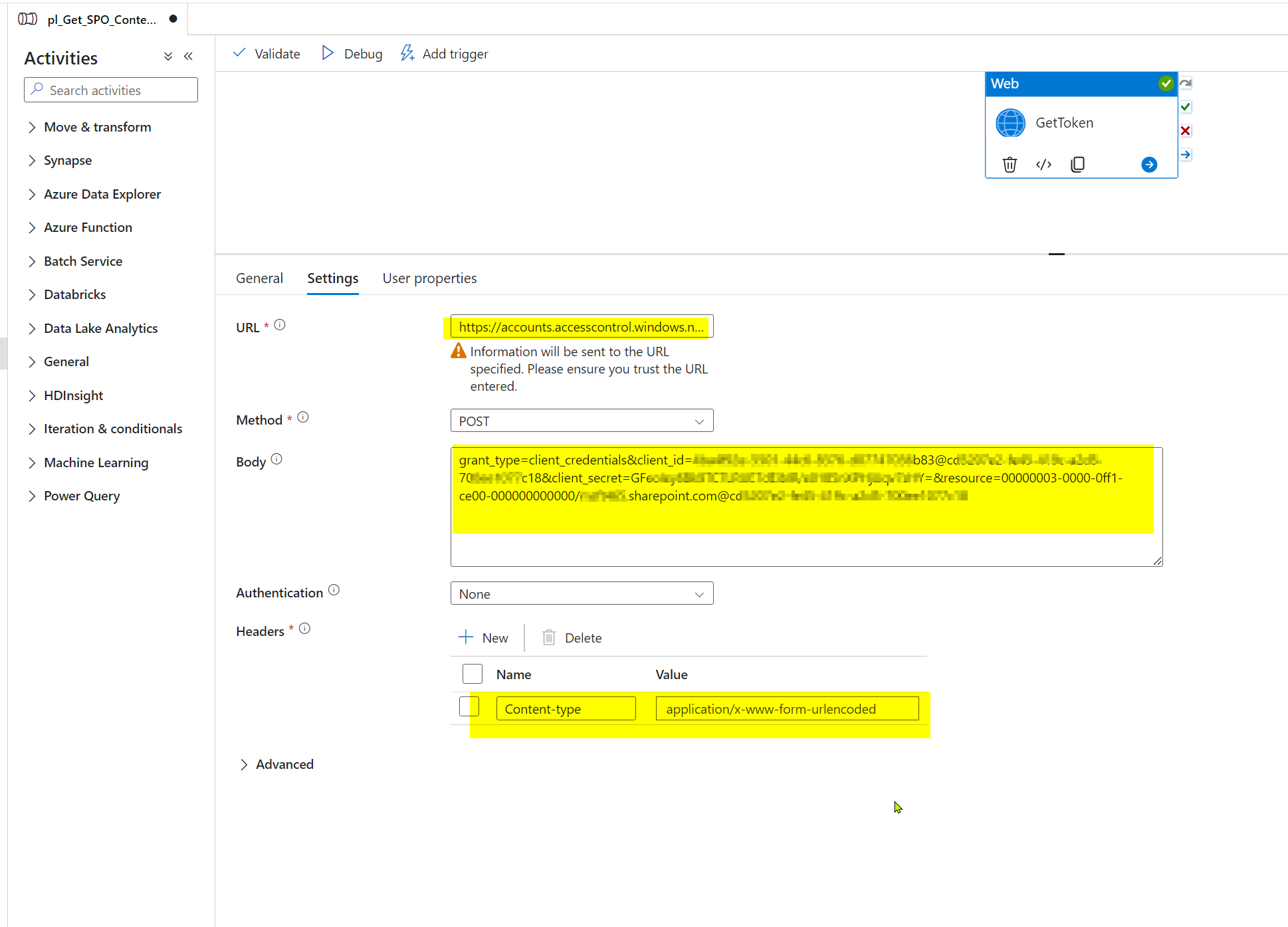Screen dimensions: 1288x927
Task: Click Debug to run the pipeline
Action: coord(352,53)
